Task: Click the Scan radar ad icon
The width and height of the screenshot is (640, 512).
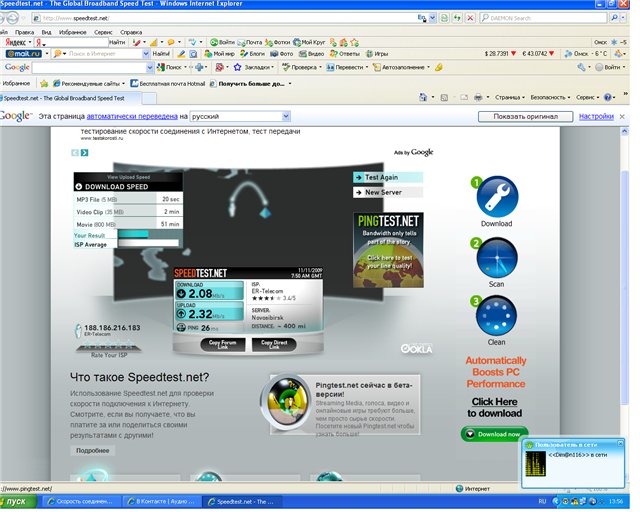Action: [497, 258]
